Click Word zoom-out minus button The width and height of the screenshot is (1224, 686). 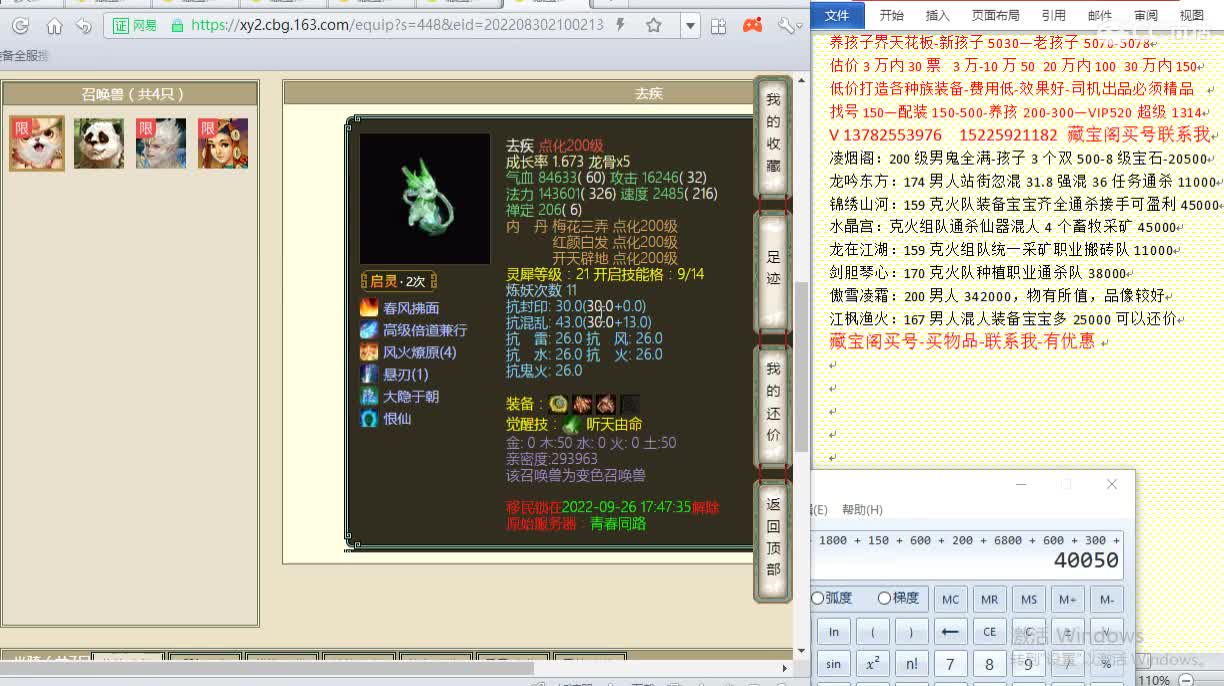coord(1185,680)
